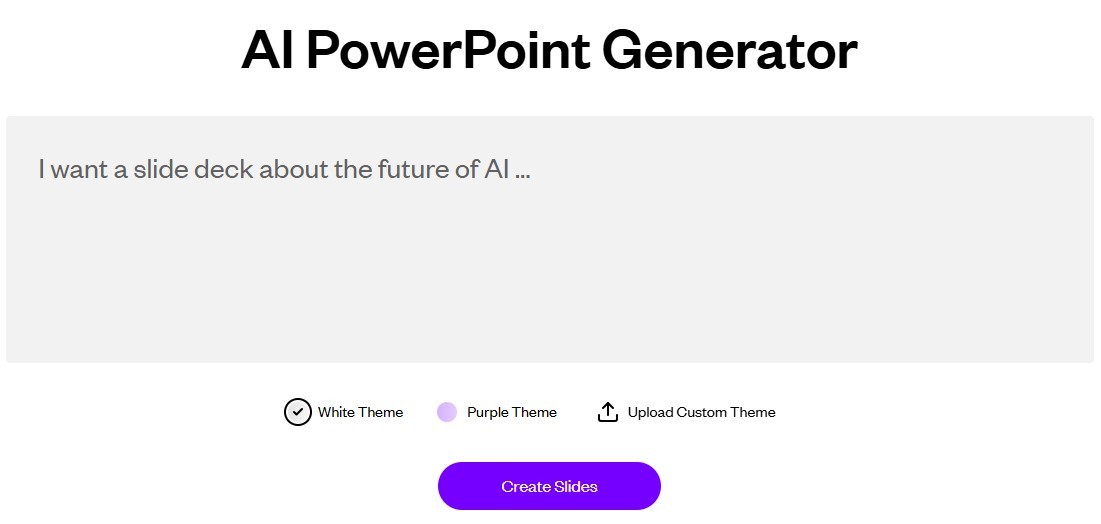Click the letters AI at the title start
The width and height of the screenshot is (1101, 524).
[x=267, y=51]
